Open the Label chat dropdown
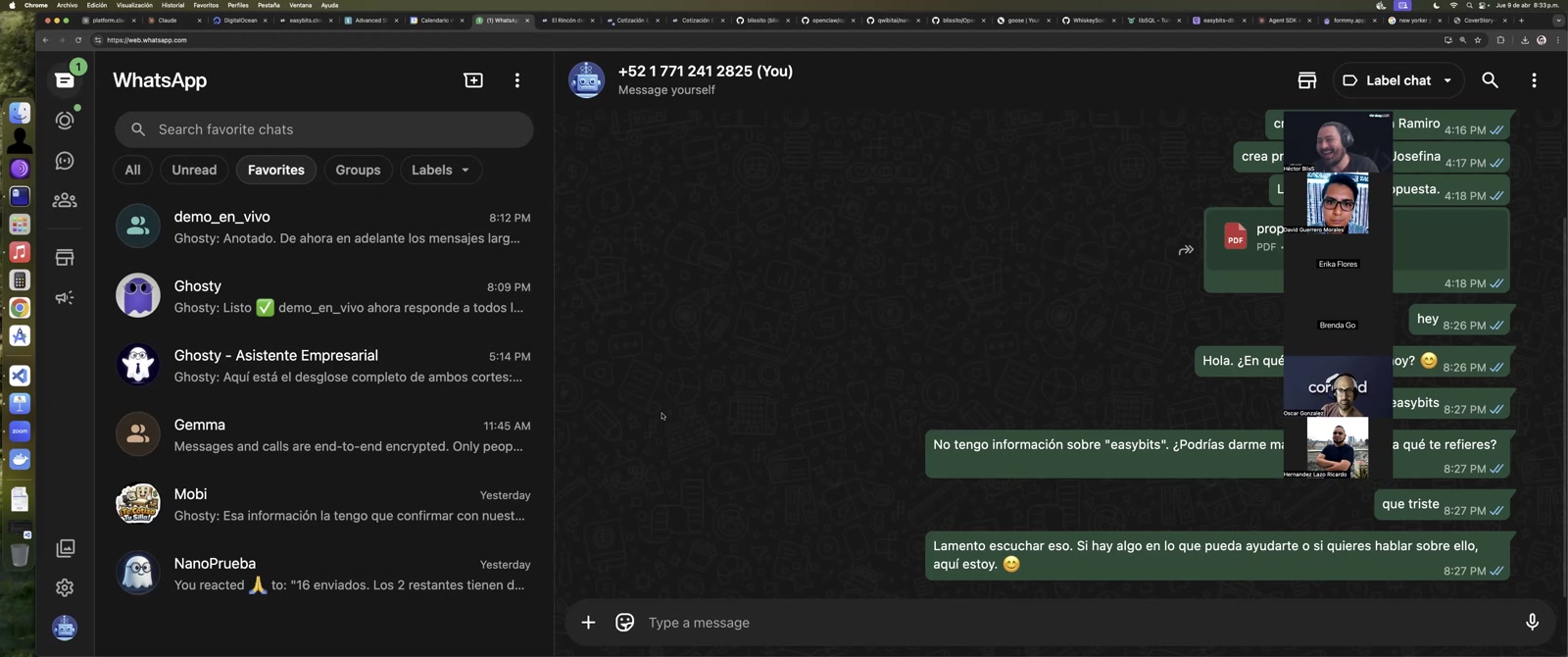1568x657 pixels. pyautogui.click(x=1397, y=80)
